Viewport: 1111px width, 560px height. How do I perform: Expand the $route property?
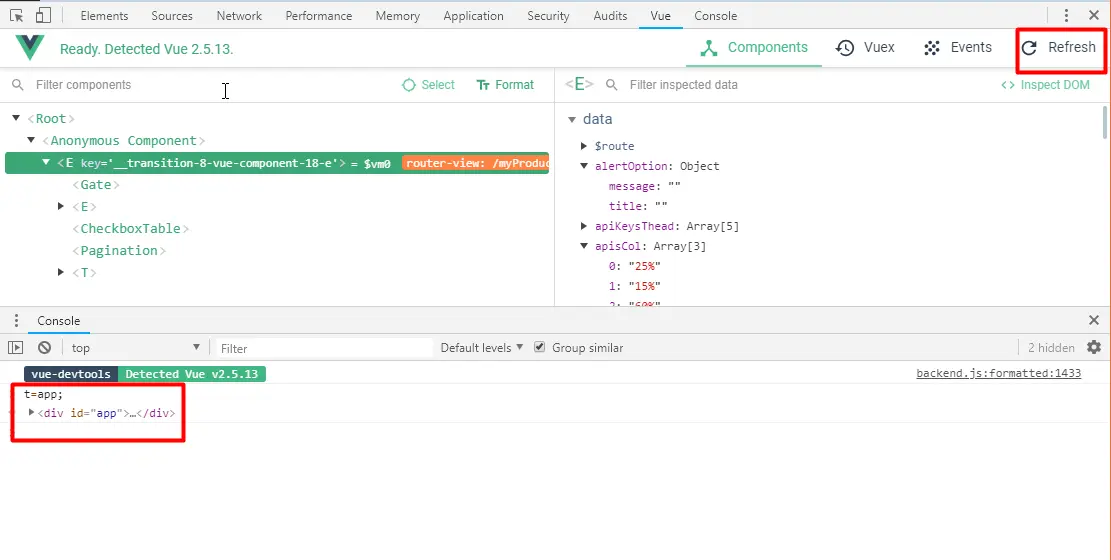584,146
